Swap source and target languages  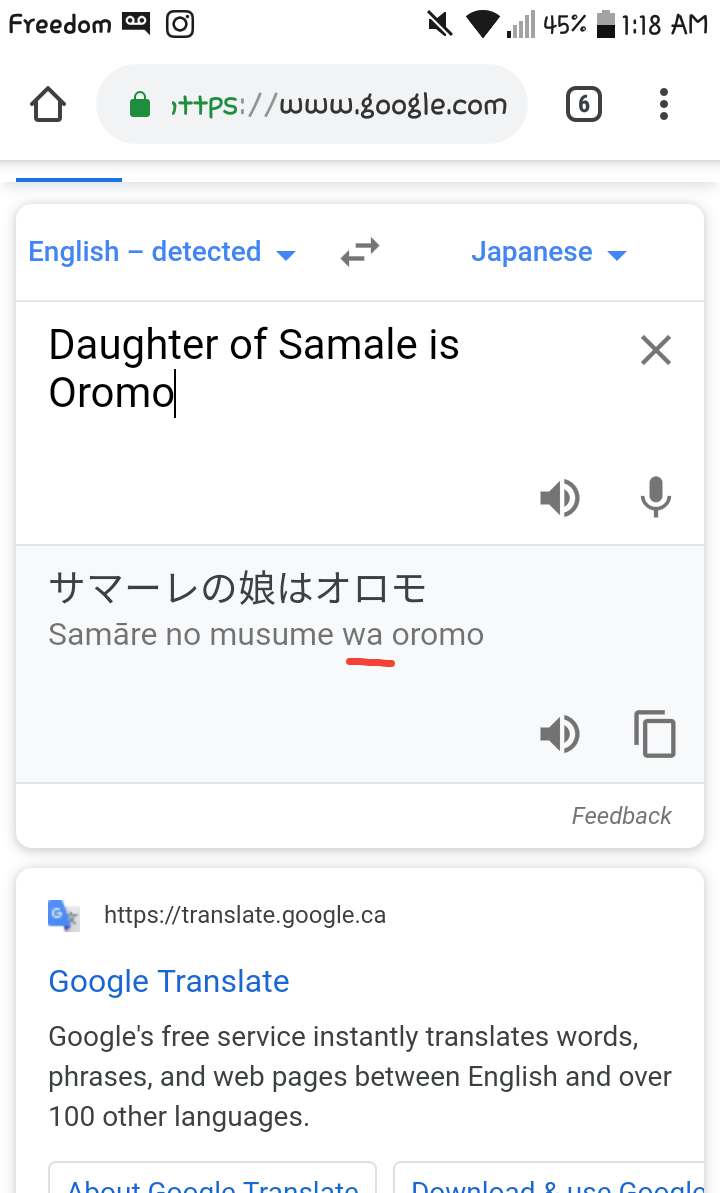360,252
